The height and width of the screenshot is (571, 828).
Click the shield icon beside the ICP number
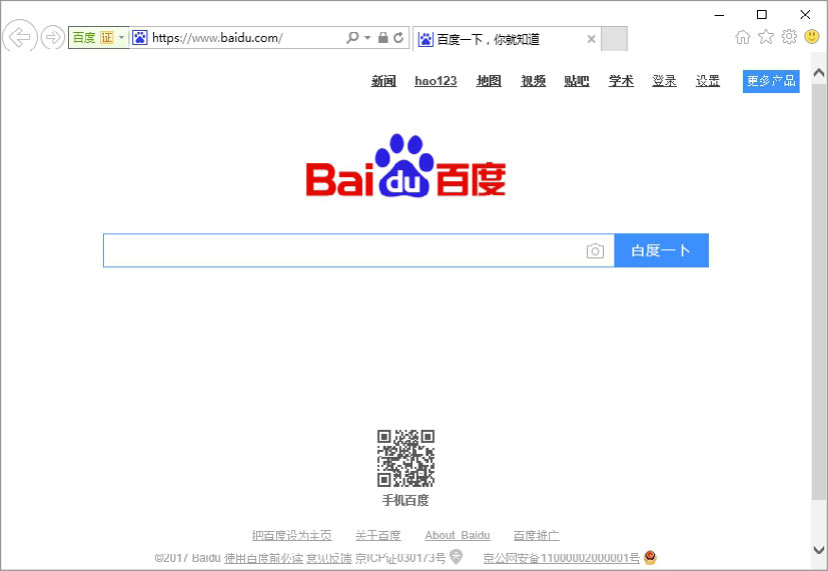click(456, 557)
